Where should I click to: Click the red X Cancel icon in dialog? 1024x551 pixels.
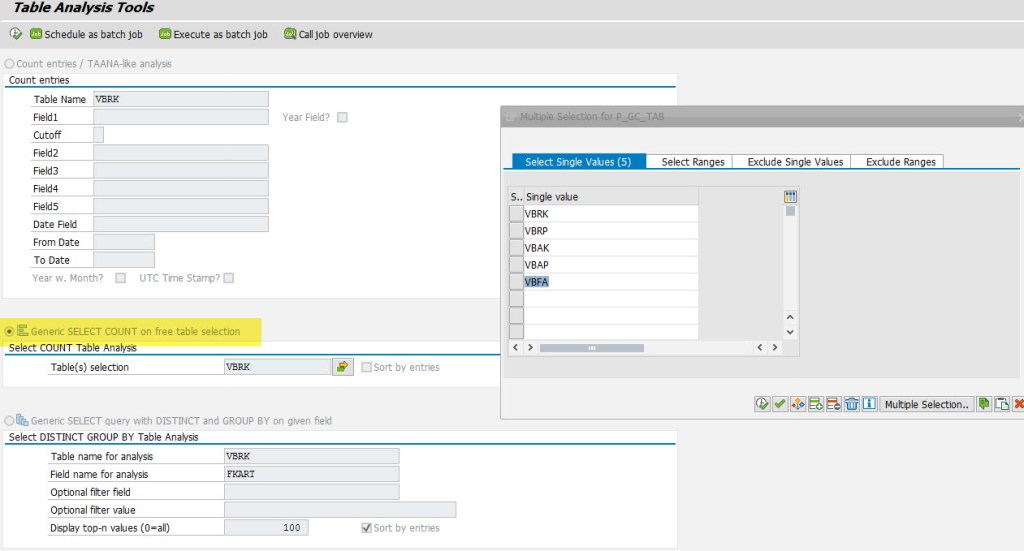(x=1018, y=404)
